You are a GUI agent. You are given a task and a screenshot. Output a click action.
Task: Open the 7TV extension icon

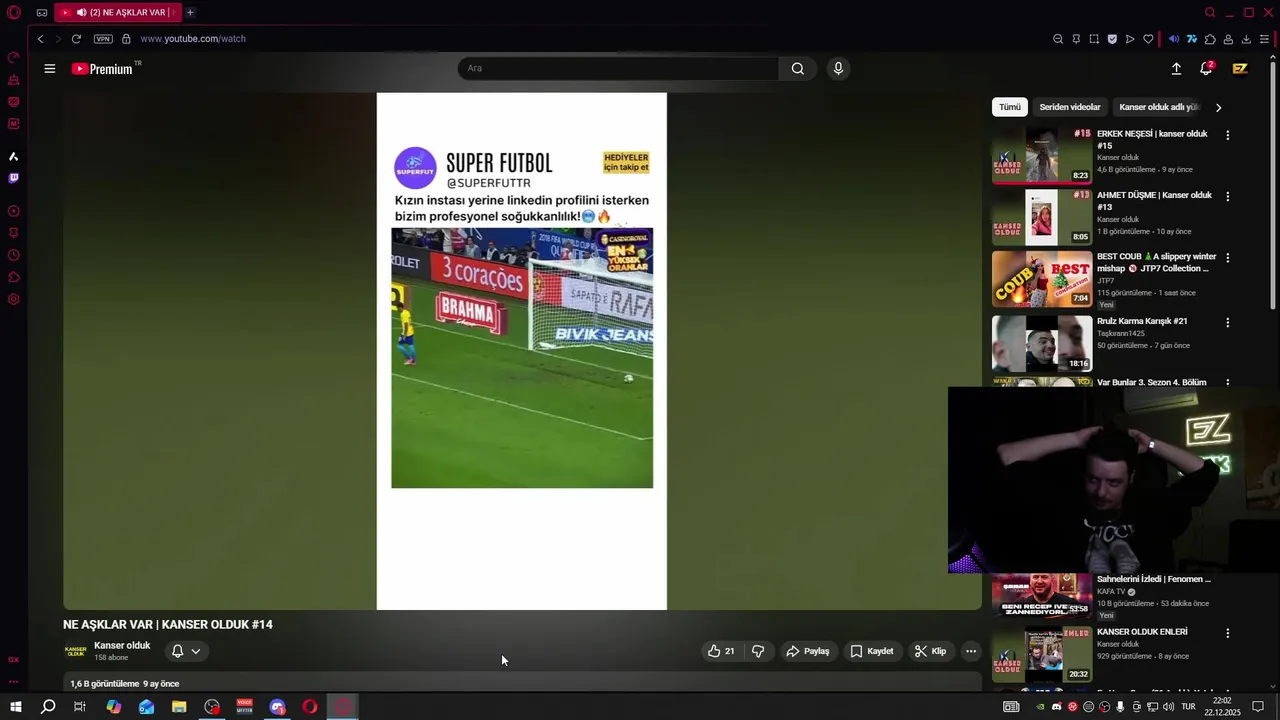(x=1192, y=39)
